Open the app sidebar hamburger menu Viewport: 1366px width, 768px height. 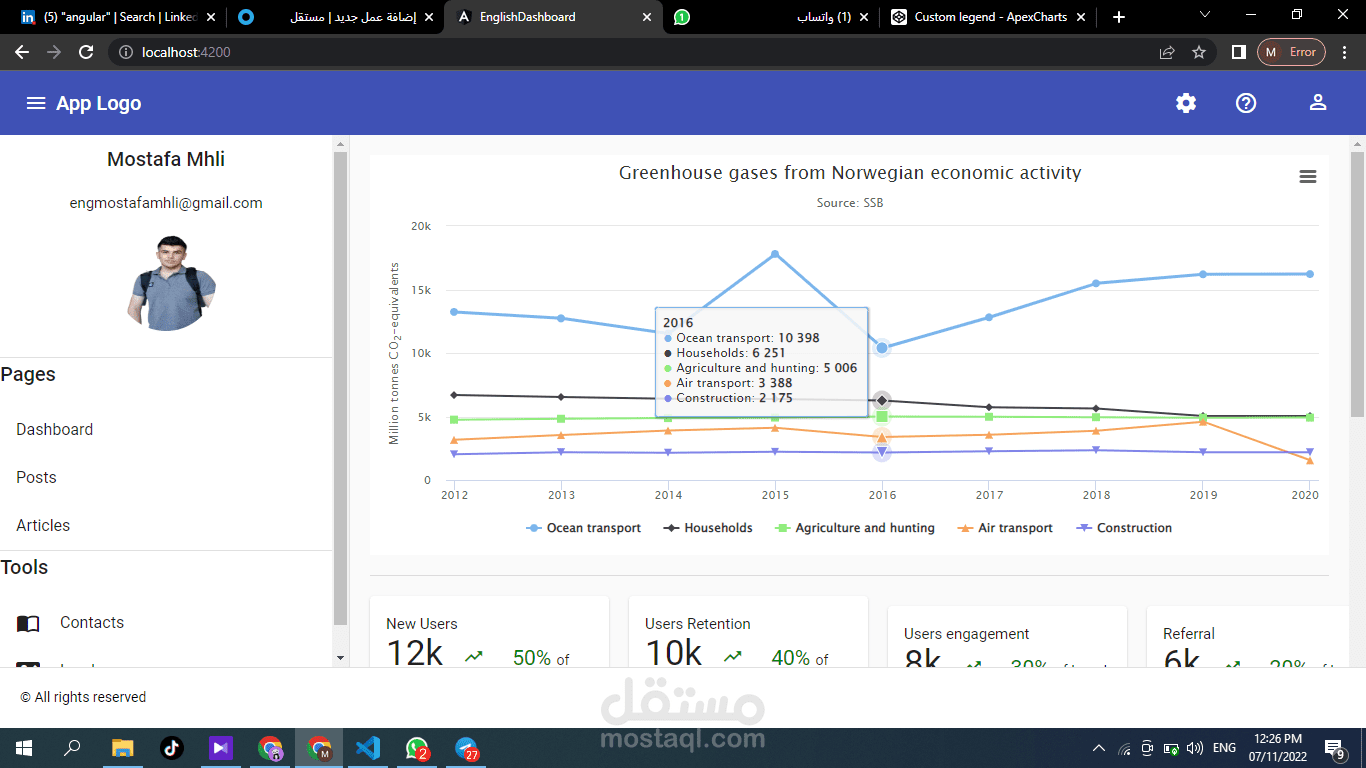click(36, 103)
